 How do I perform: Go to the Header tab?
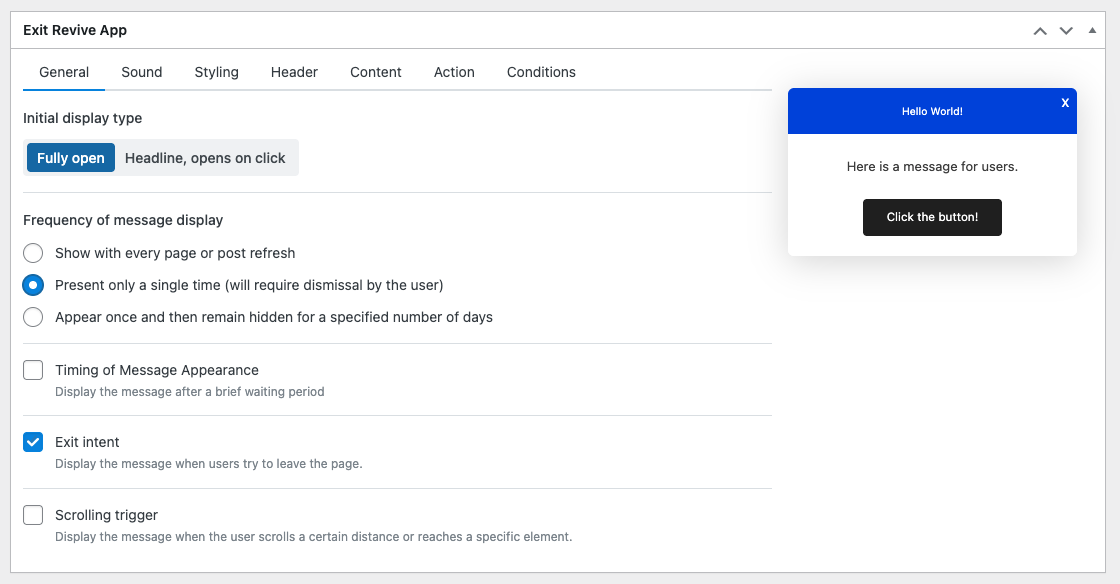tap(294, 72)
